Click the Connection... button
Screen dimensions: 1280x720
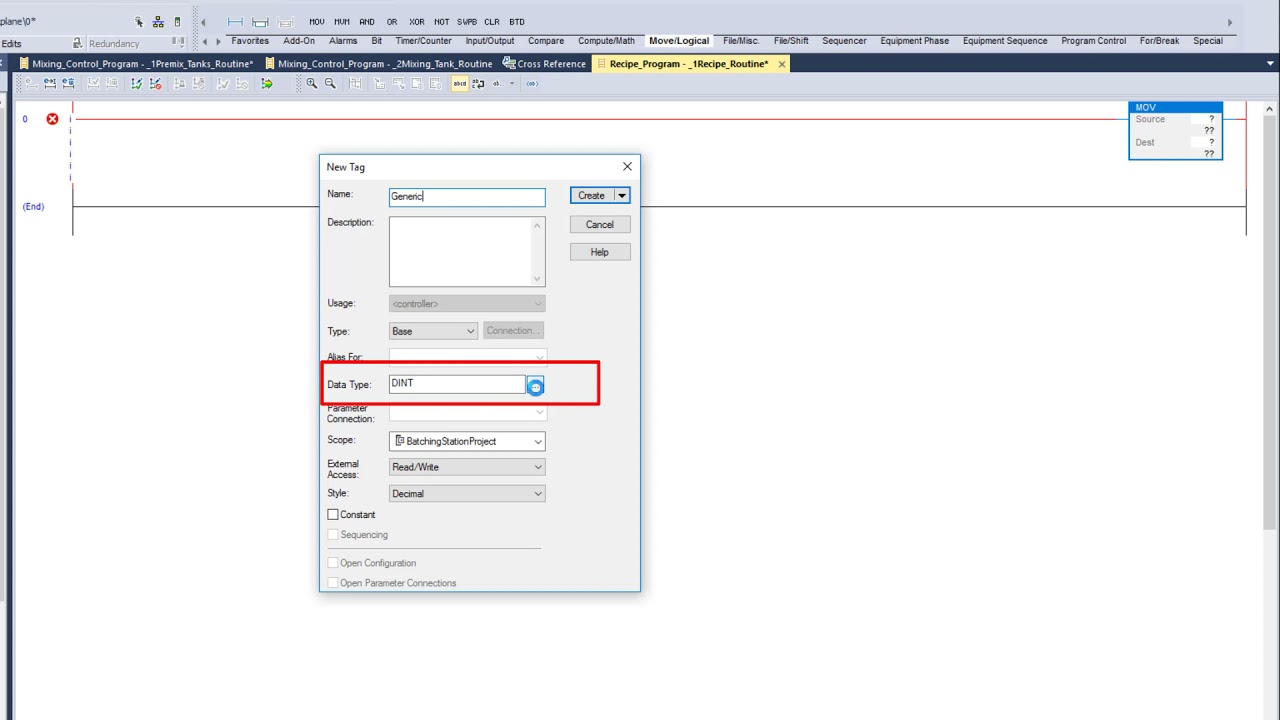coord(513,331)
